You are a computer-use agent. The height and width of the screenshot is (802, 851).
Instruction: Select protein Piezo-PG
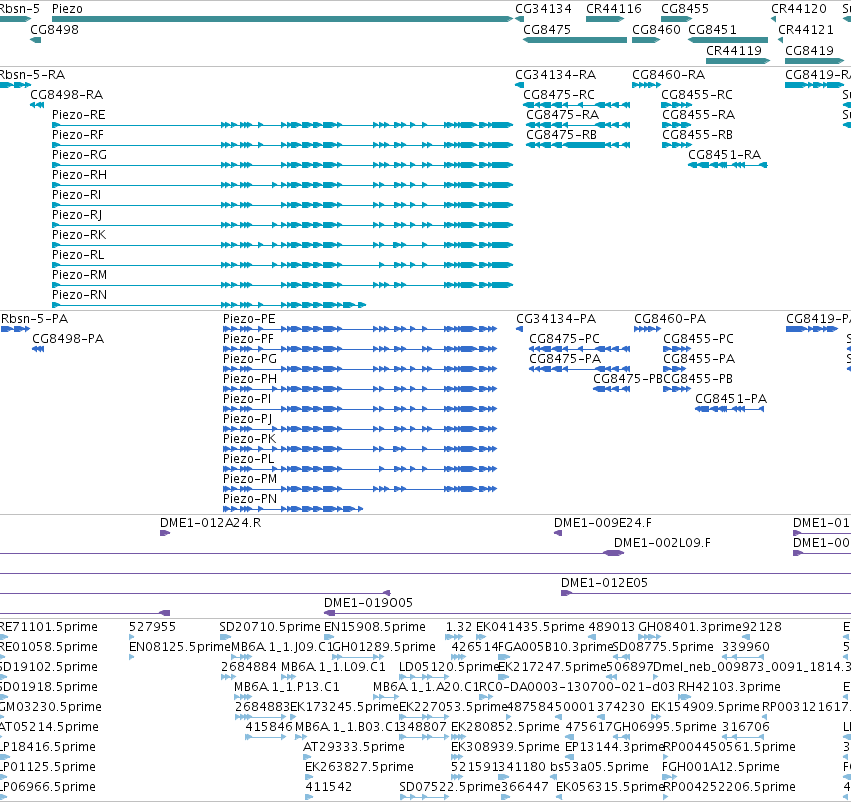360,369
